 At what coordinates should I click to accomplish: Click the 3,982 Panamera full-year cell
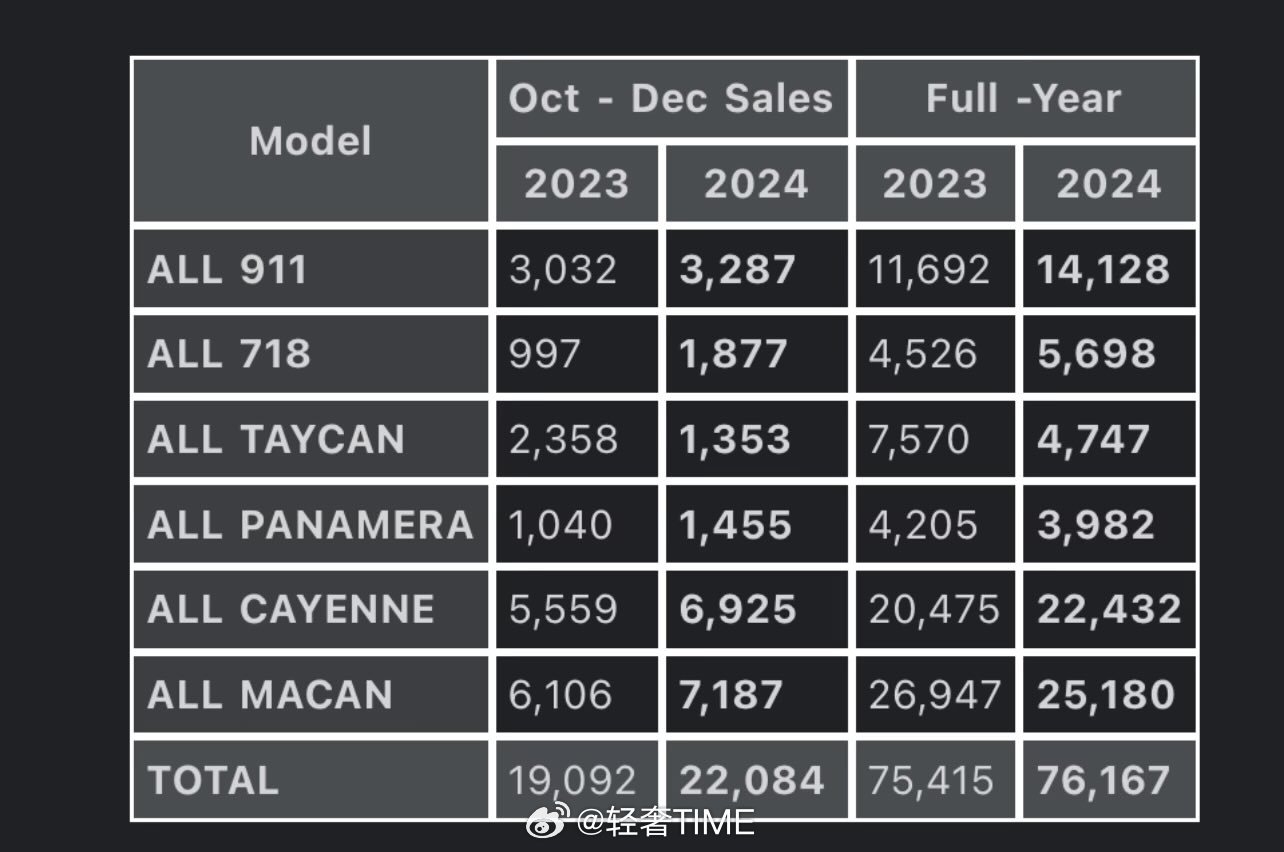[x=1109, y=524]
